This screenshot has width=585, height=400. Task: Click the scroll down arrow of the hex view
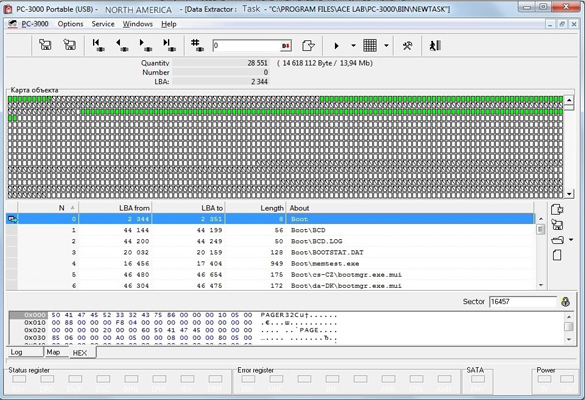click(569, 339)
